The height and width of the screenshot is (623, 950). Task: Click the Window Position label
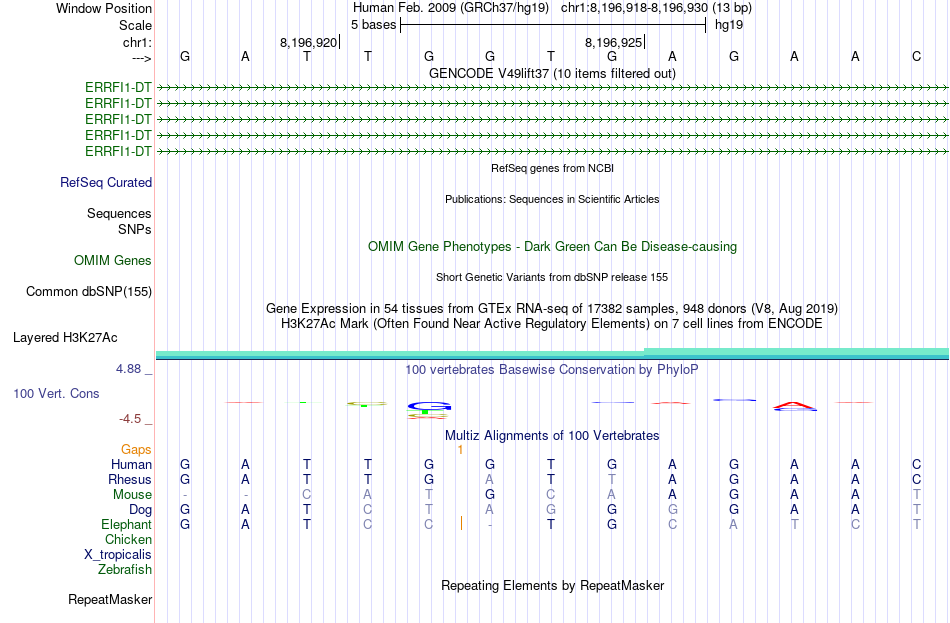104,8
